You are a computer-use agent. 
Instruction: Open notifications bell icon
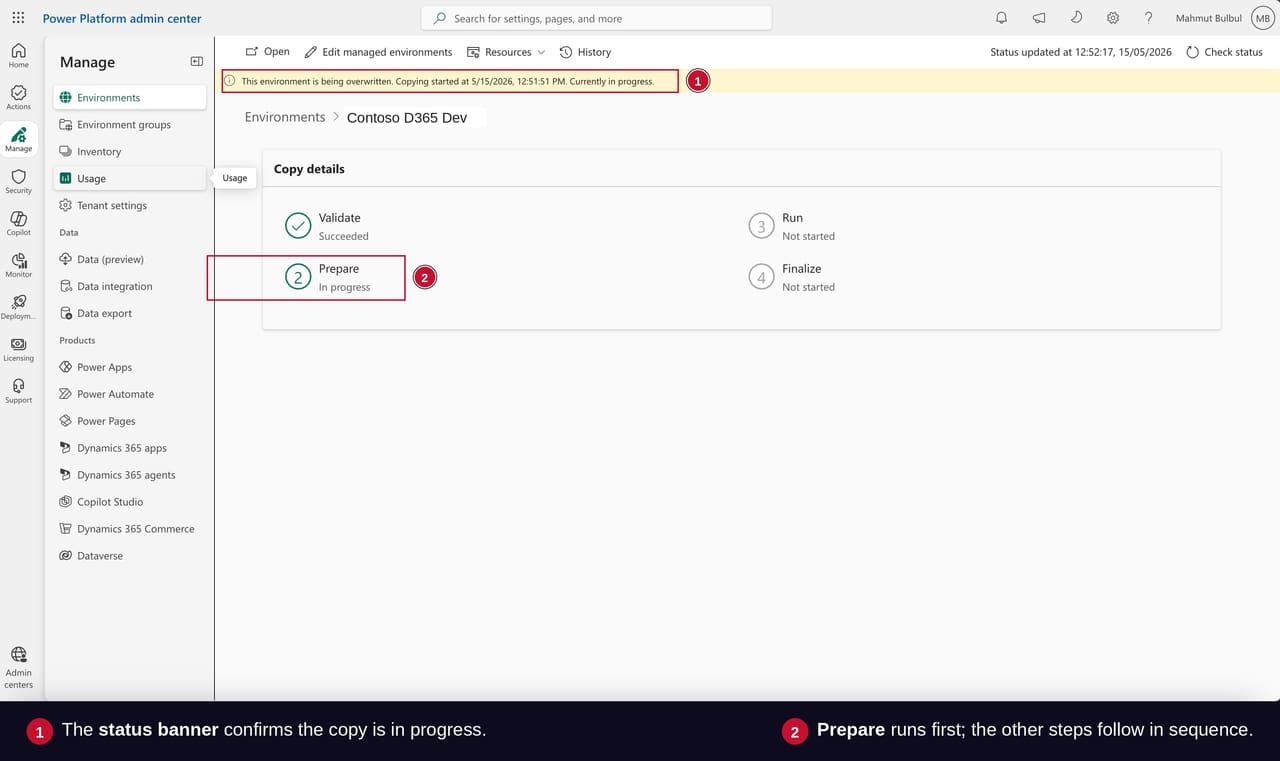(1001, 18)
